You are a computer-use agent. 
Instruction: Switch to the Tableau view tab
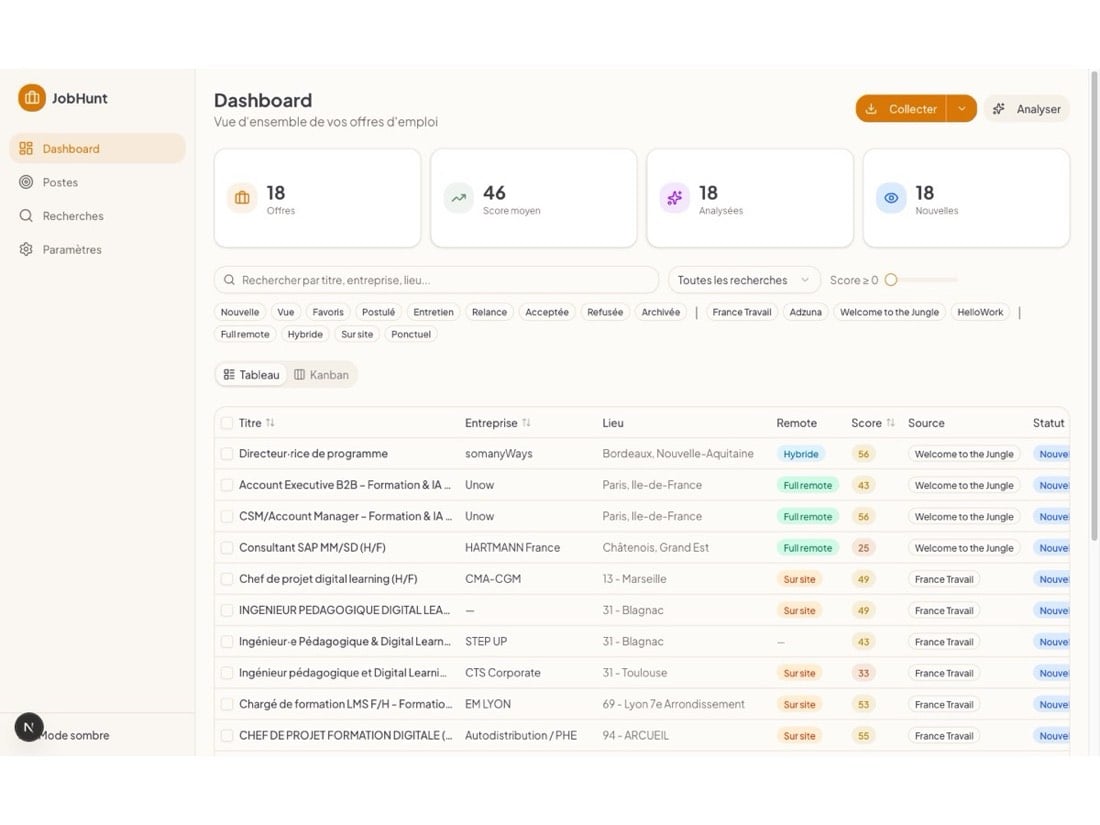click(x=251, y=375)
